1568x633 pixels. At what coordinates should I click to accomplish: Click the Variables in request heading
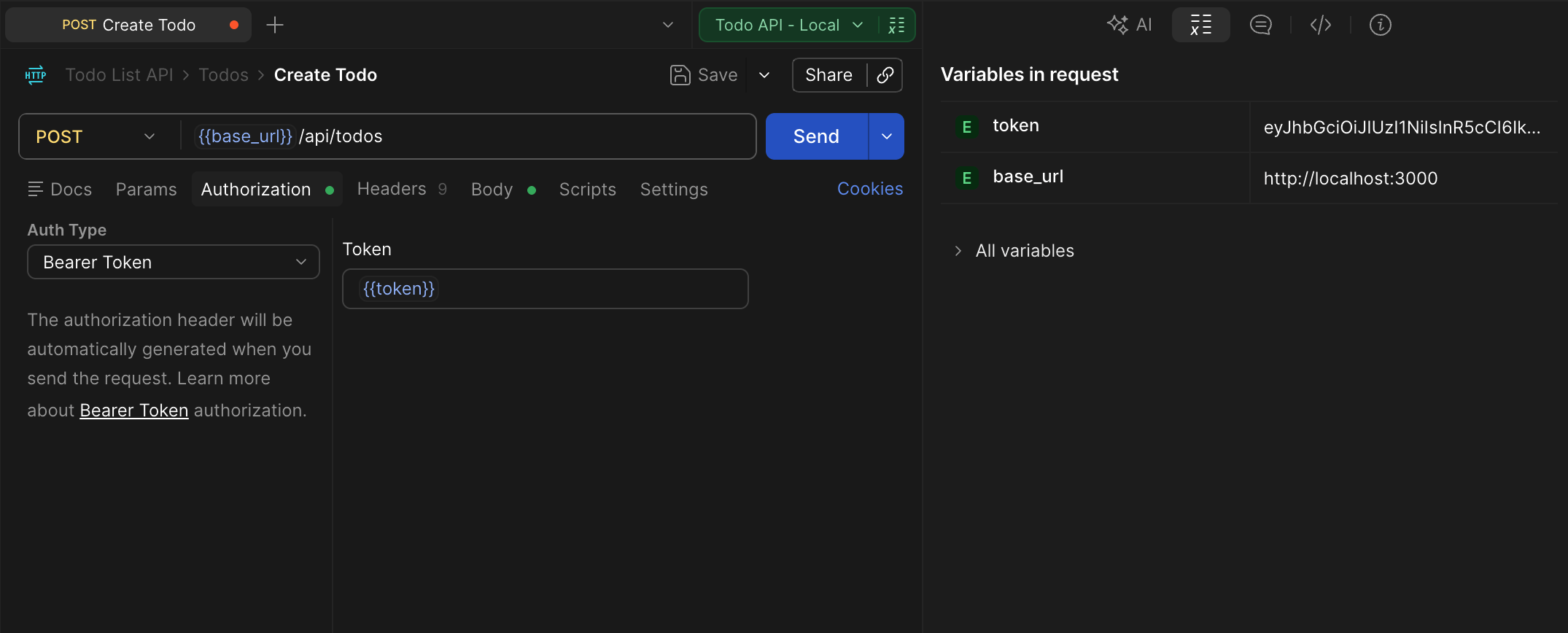click(1029, 74)
